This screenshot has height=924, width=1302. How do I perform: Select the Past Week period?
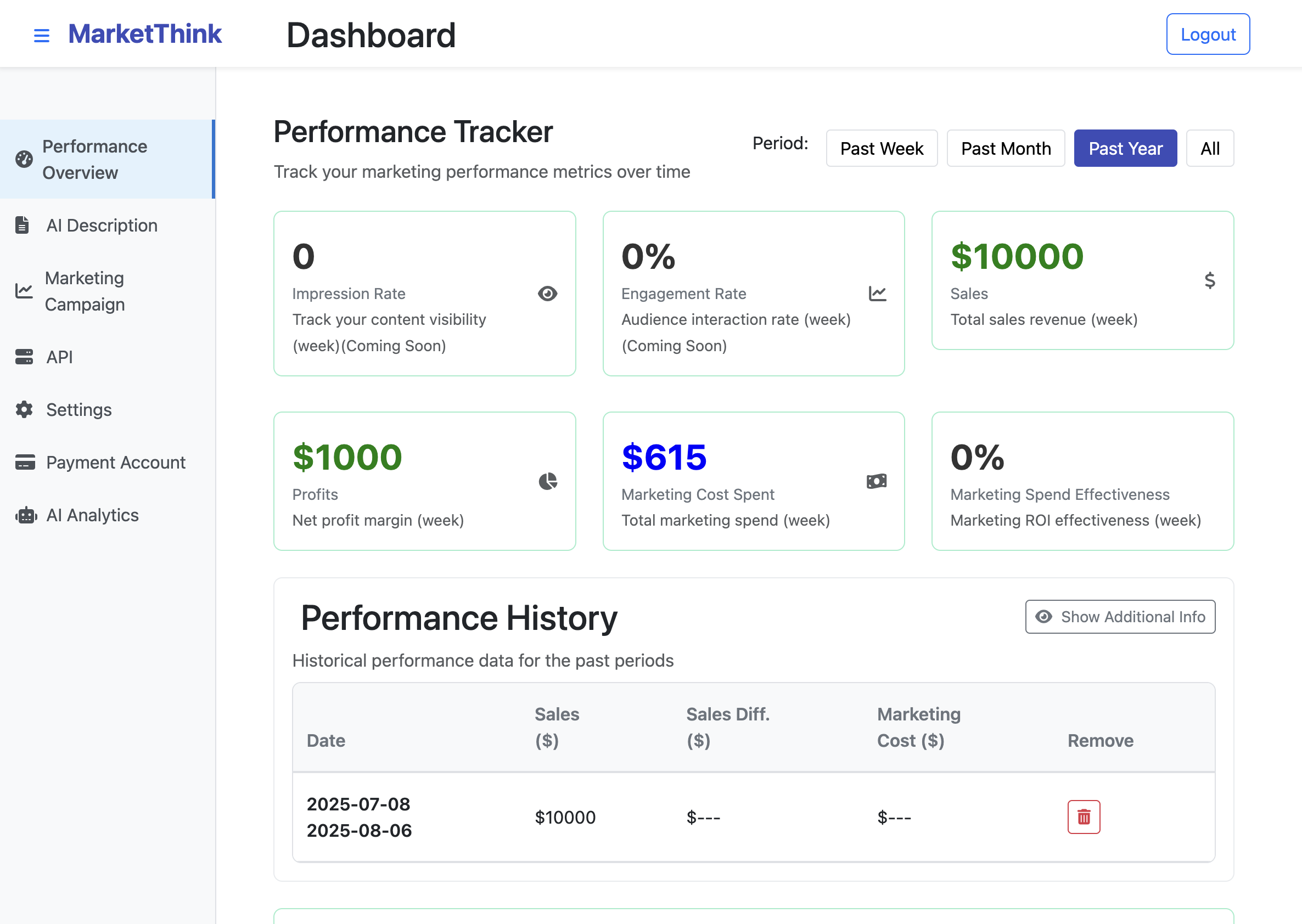tap(881, 149)
